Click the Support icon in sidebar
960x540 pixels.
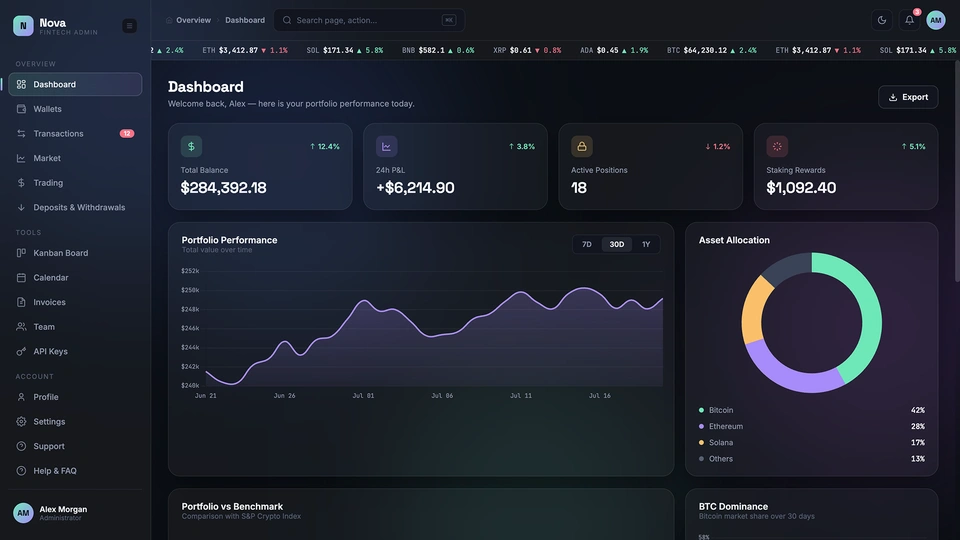[x=21, y=446]
